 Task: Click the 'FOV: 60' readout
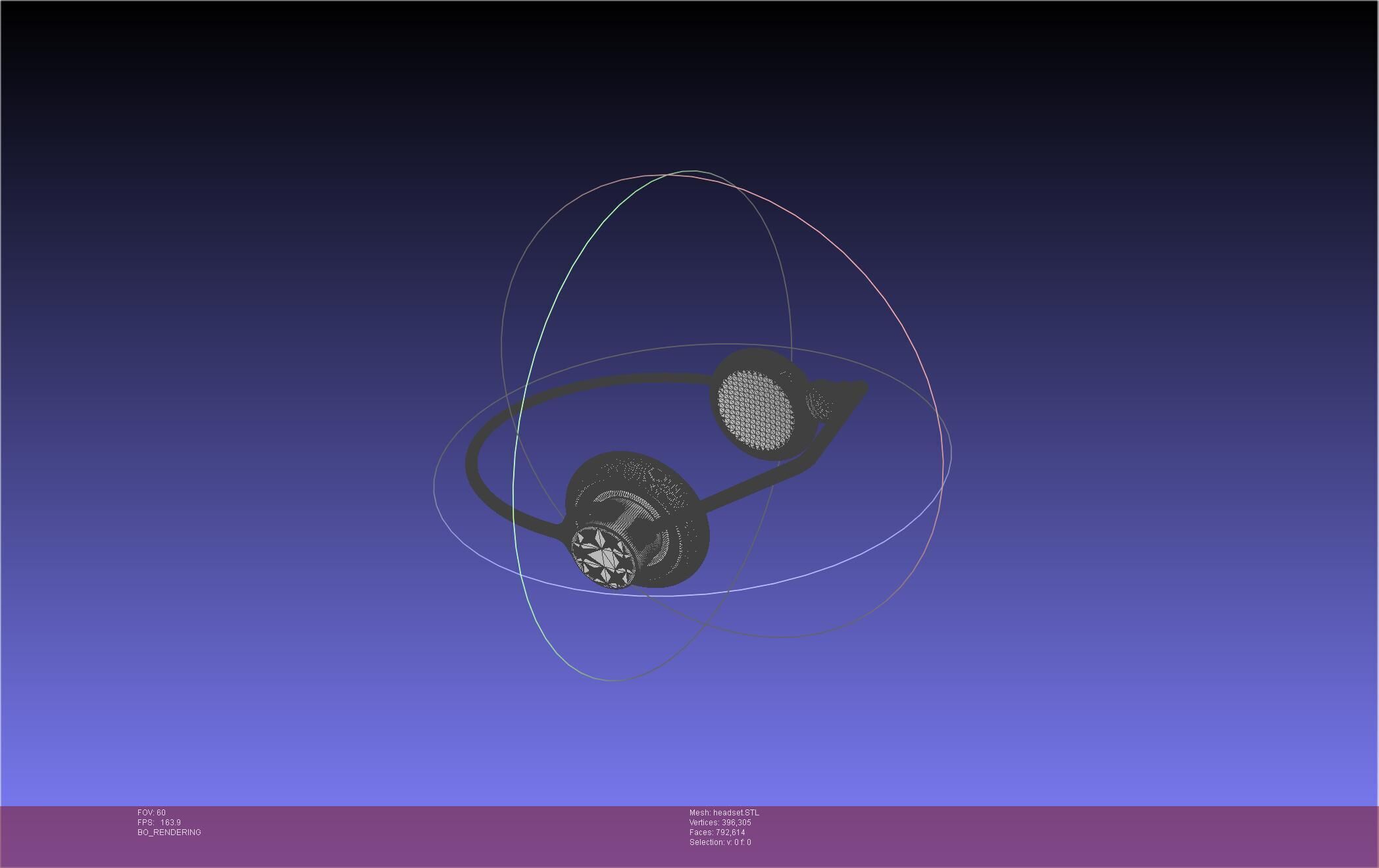coord(151,813)
